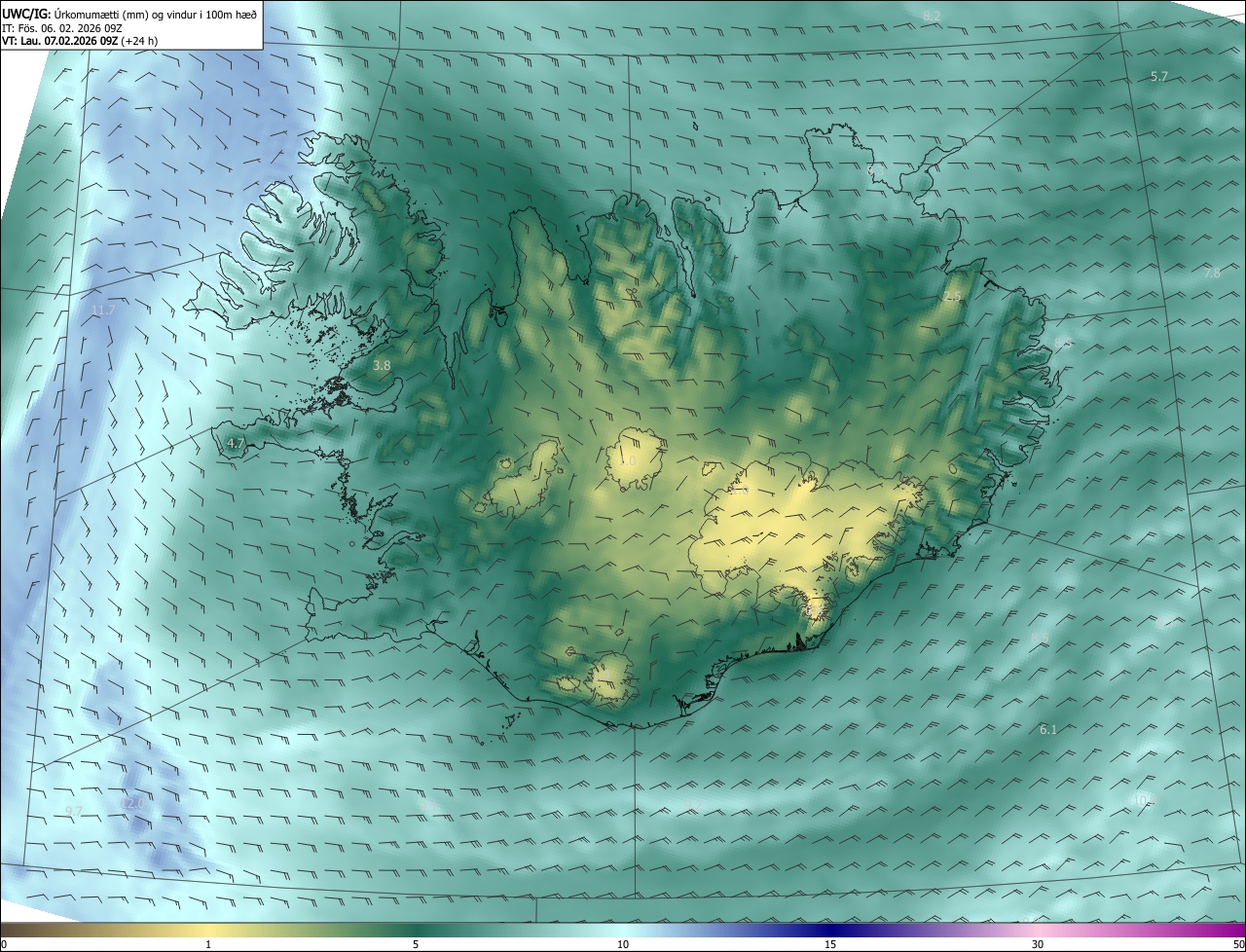Click the map value '2.5'
This screenshot has height=952, width=1246.
click(x=952, y=296)
